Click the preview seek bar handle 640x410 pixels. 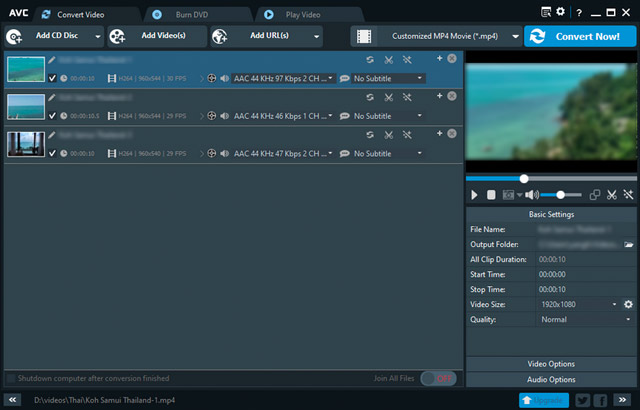coord(524,179)
